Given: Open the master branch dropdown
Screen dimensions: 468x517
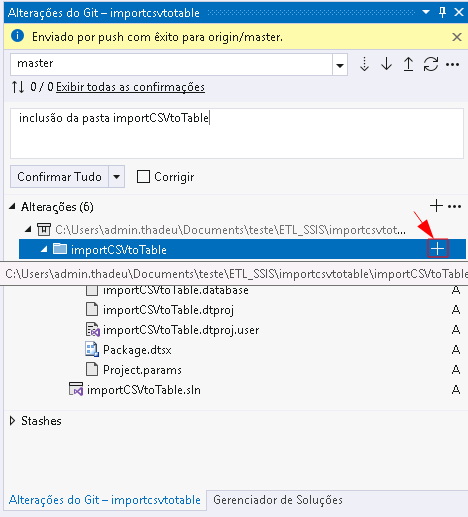Looking at the screenshot, I should (x=340, y=65).
